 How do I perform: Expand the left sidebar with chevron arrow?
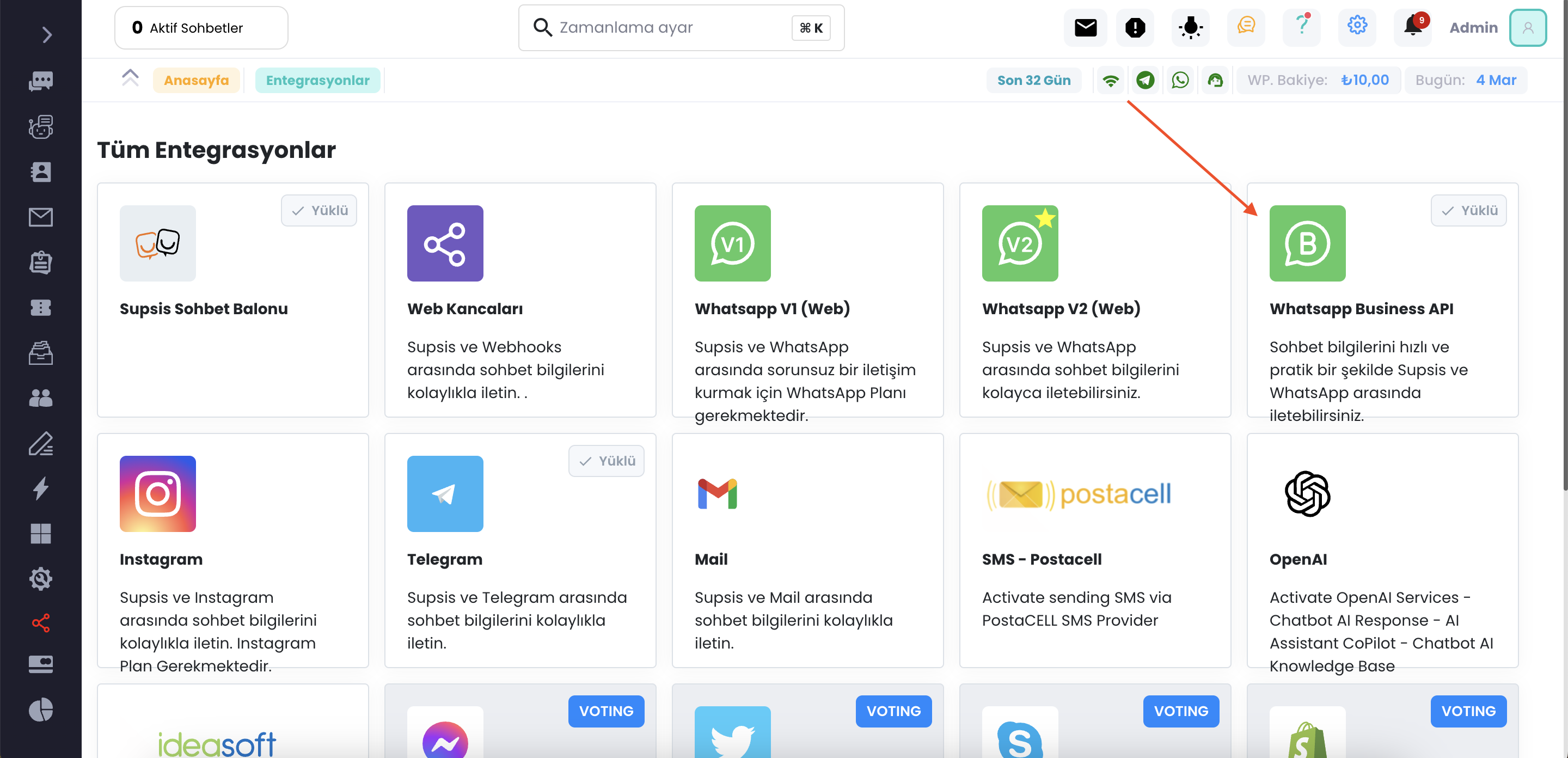click(x=46, y=35)
